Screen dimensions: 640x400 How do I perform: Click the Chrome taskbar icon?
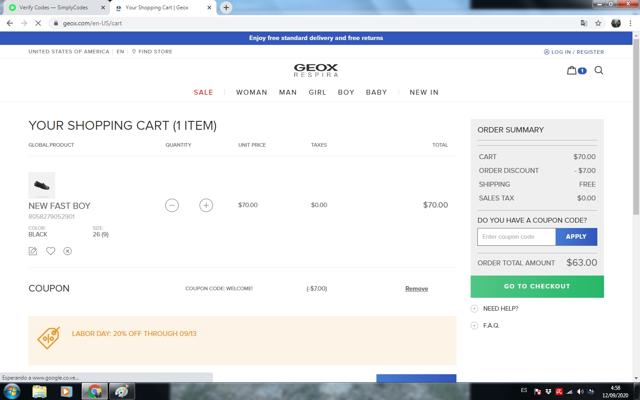click(95, 392)
